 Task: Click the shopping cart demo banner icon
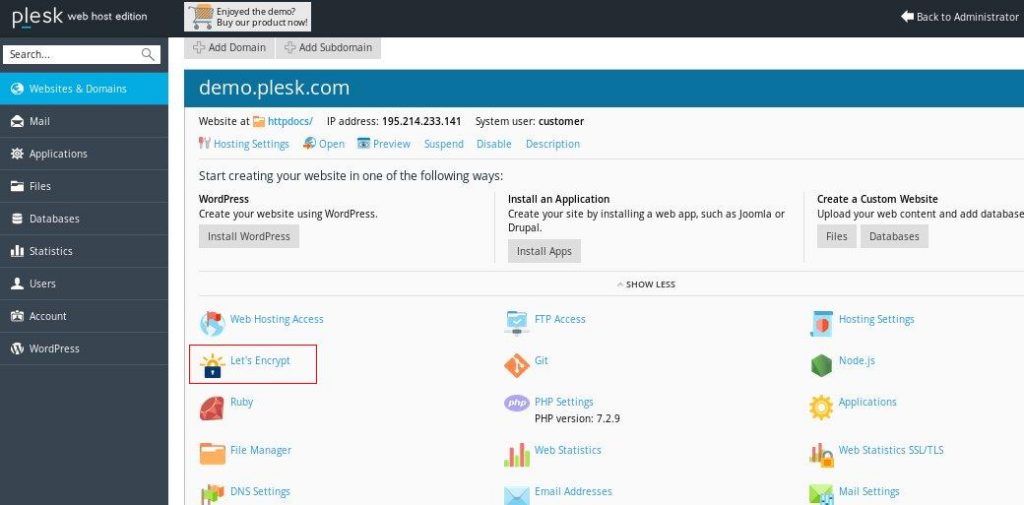click(x=200, y=16)
